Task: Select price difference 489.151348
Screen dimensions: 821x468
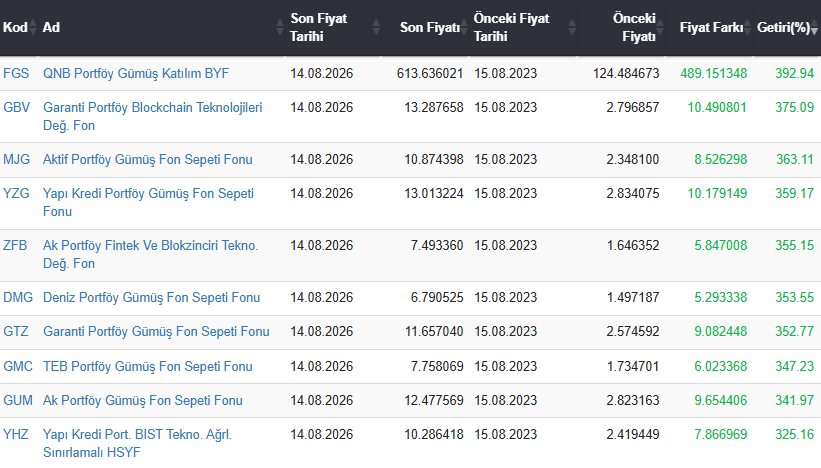Action: tap(714, 73)
